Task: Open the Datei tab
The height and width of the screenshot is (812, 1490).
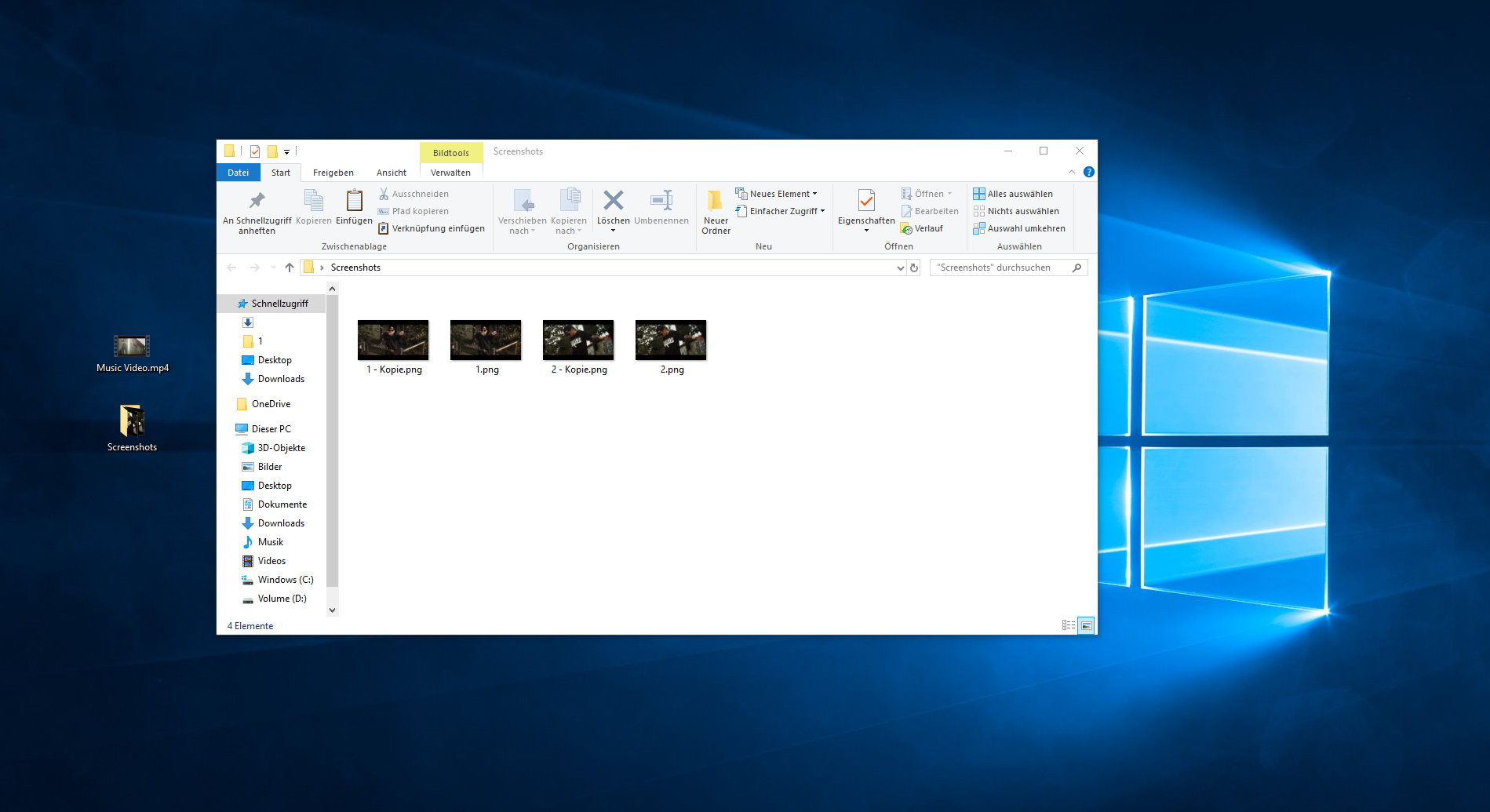Action: (239, 173)
